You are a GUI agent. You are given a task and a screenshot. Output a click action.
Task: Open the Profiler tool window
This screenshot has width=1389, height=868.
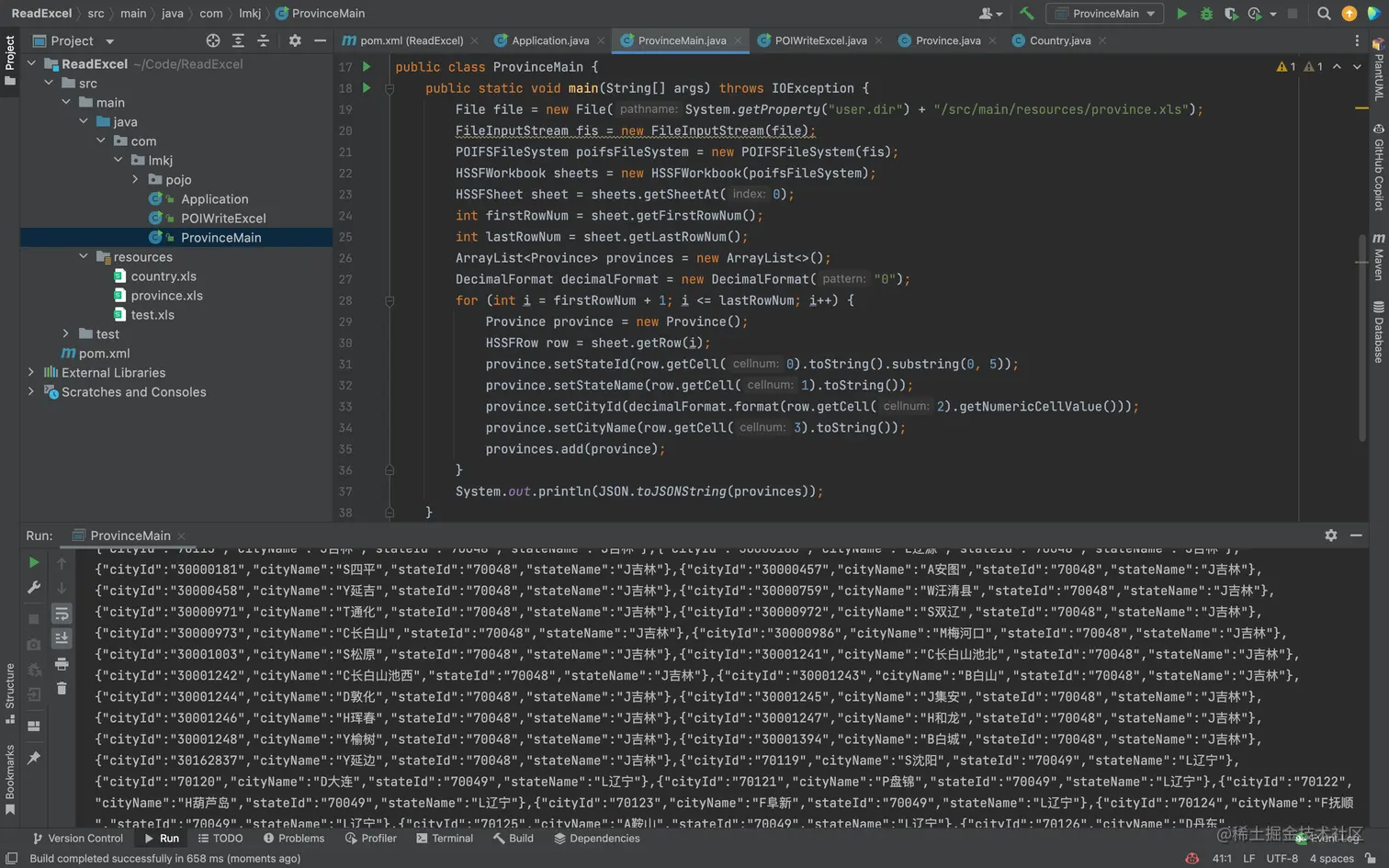371,839
